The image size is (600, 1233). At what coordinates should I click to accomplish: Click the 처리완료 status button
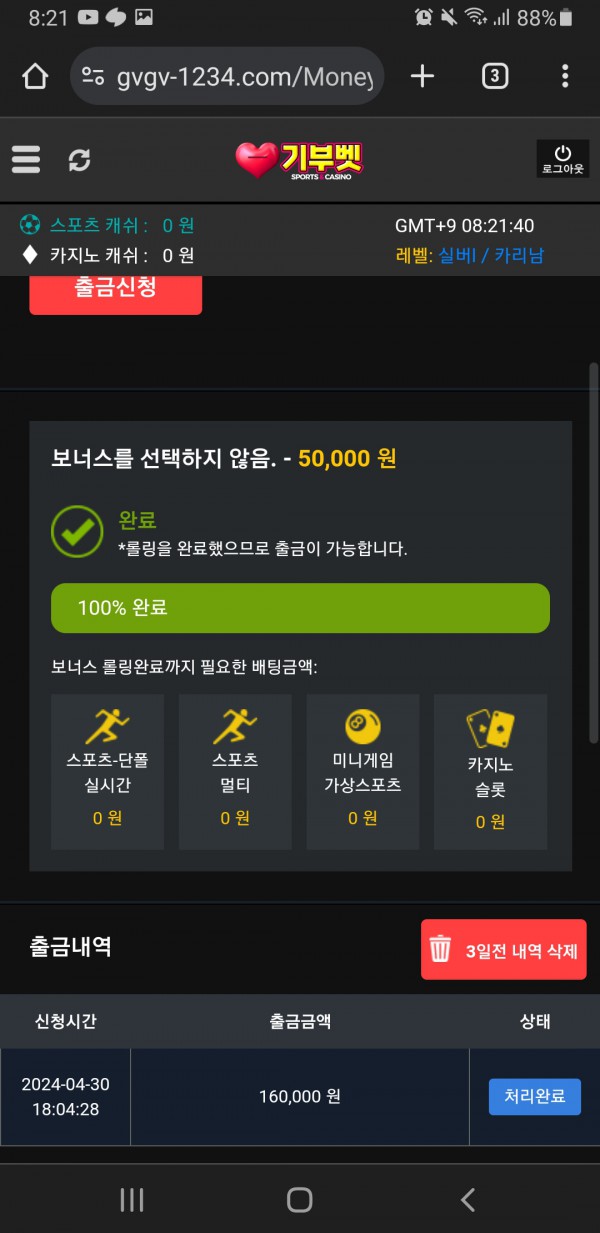pos(534,1096)
